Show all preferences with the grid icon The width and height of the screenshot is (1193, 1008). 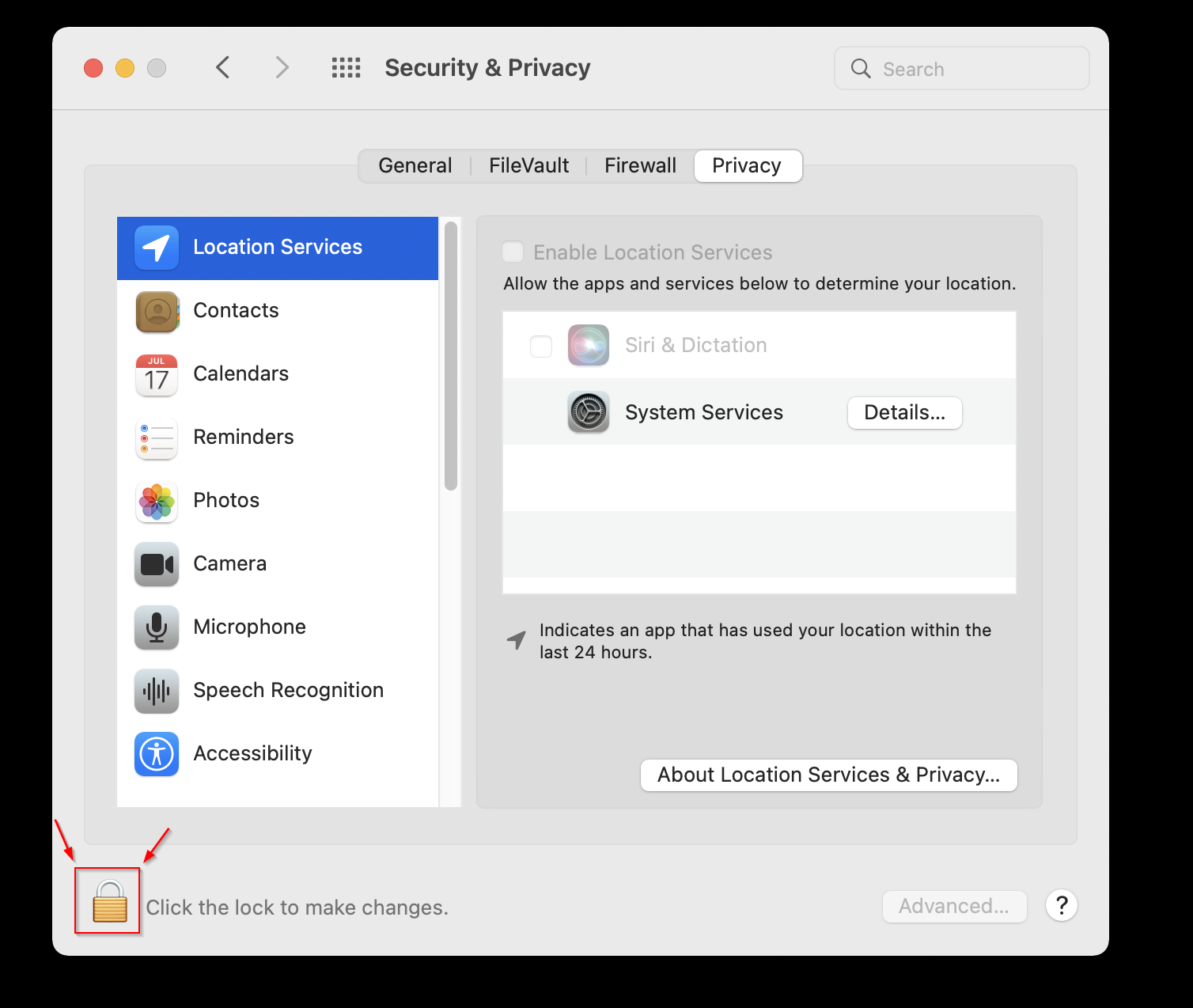(346, 68)
